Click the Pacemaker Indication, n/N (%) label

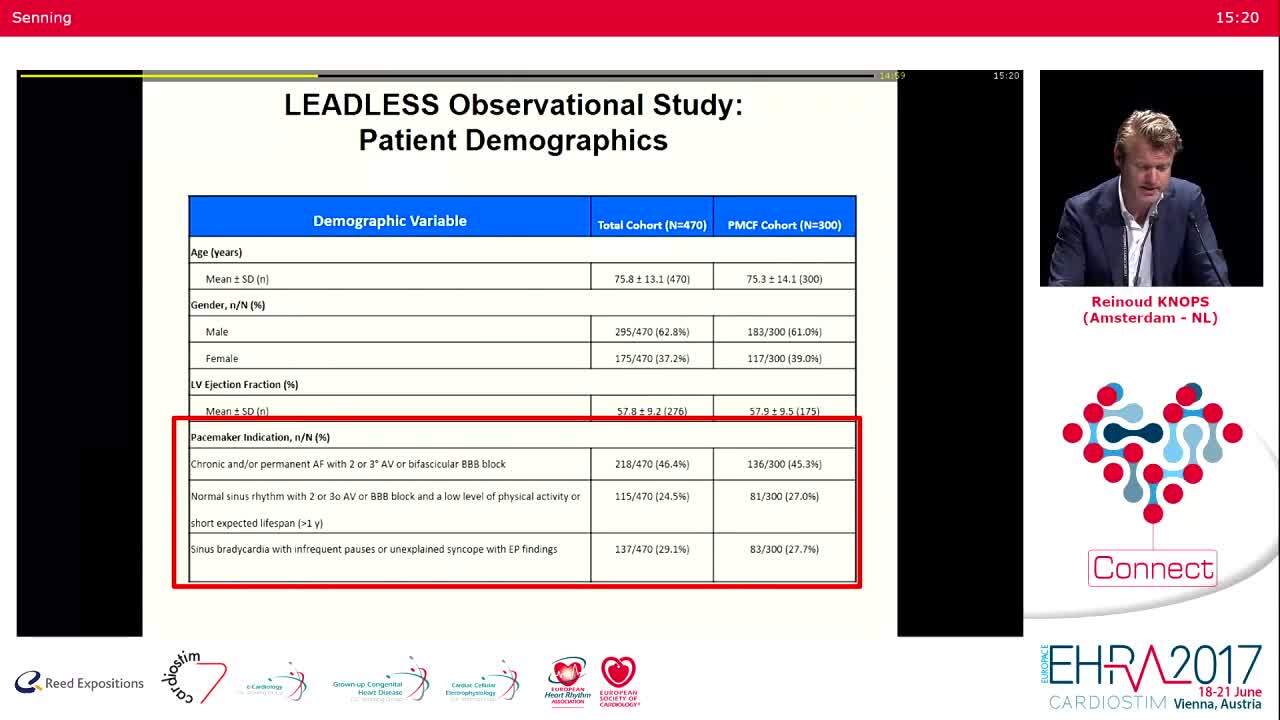(260, 437)
